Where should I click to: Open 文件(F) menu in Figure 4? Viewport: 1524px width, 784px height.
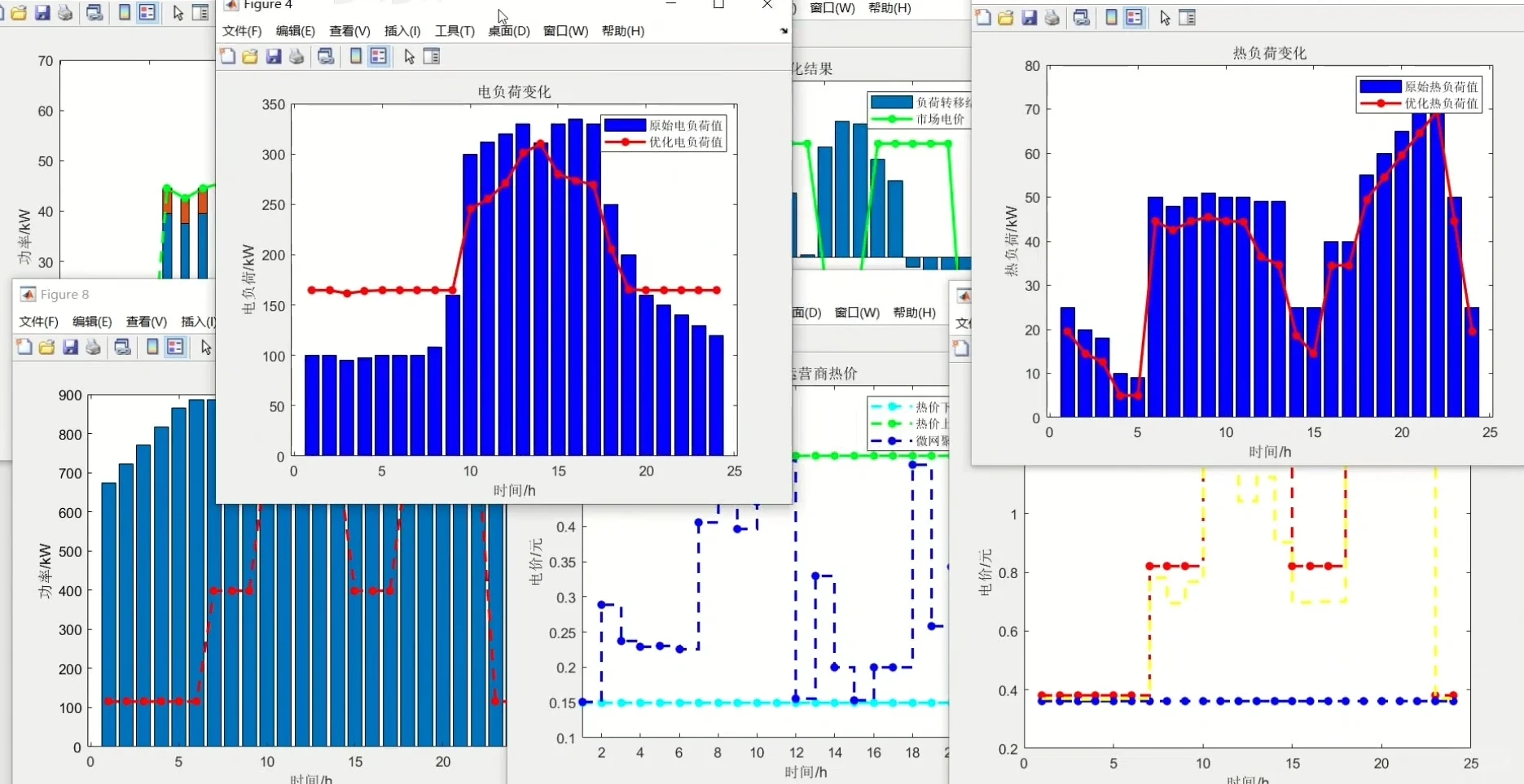pyautogui.click(x=242, y=31)
